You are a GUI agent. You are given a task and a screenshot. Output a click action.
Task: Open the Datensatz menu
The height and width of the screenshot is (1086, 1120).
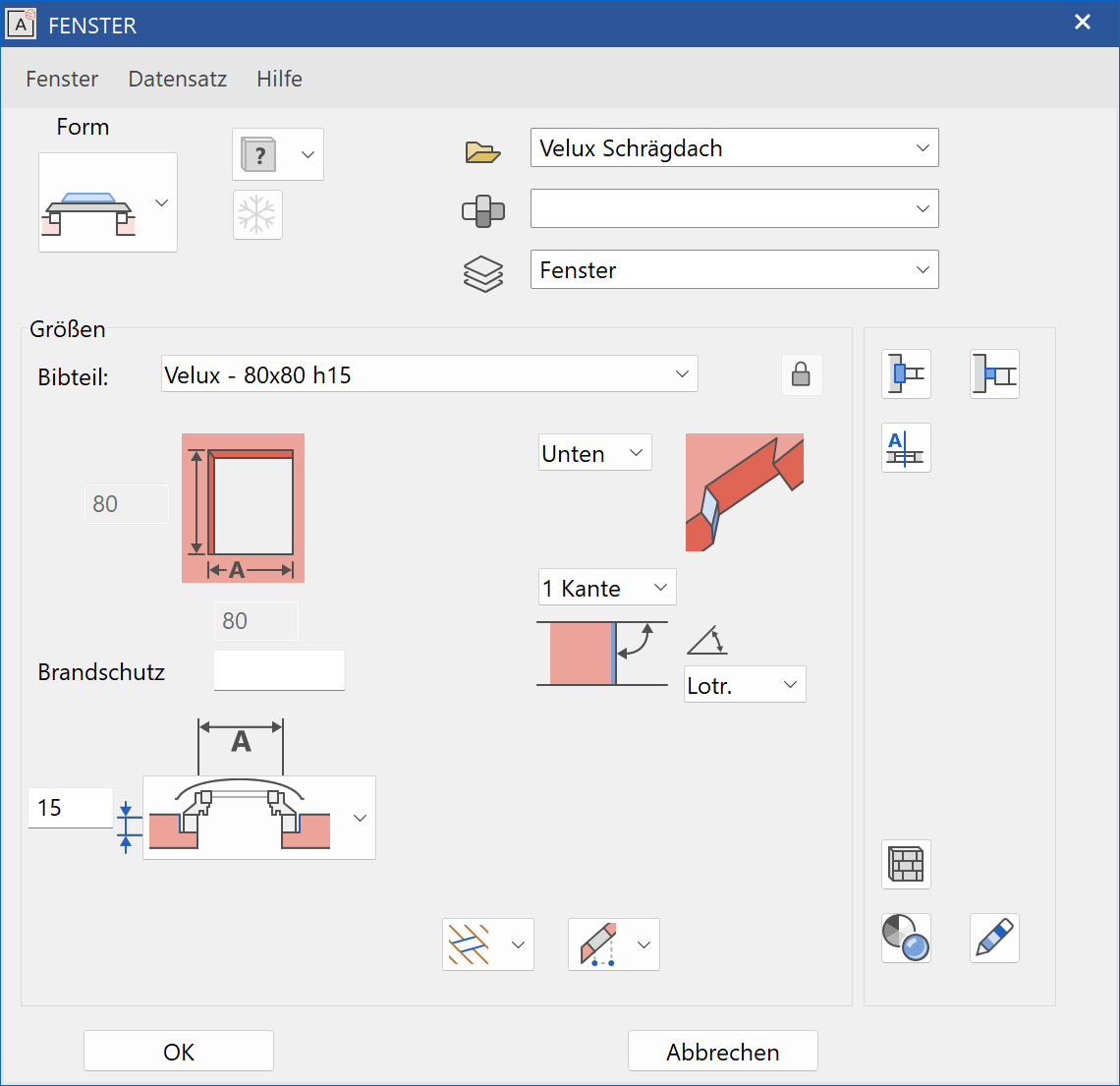177,79
